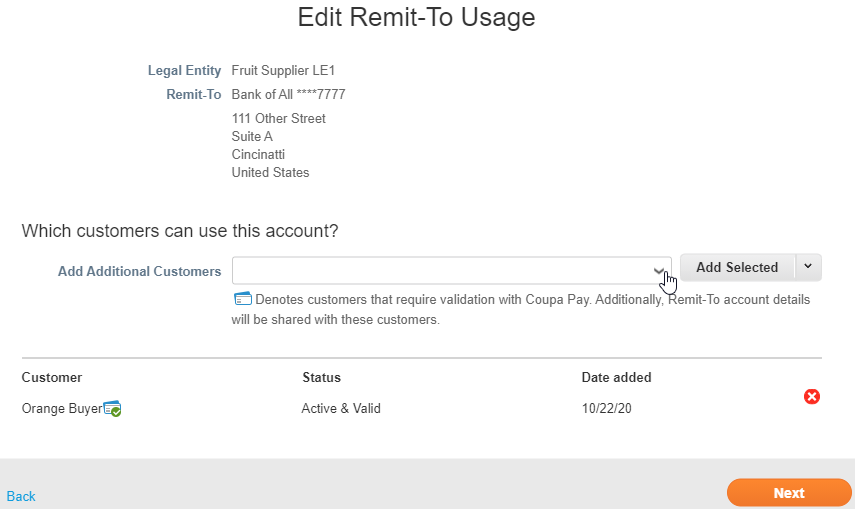The width and height of the screenshot is (855, 509).
Task: Click the Date added column header
Action: [616, 377]
